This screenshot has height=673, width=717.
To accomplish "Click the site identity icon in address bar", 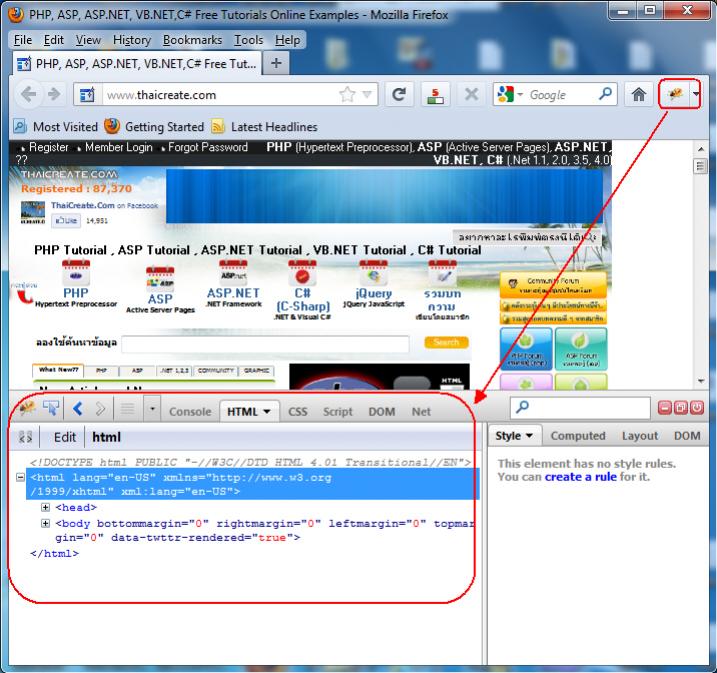I will [87, 95].
